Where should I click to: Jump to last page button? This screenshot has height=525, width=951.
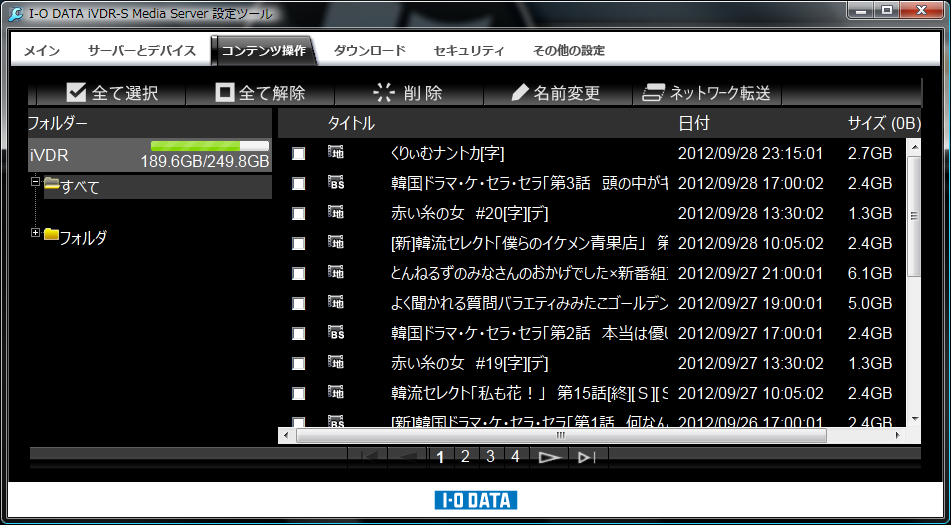(x=588, y=457)
